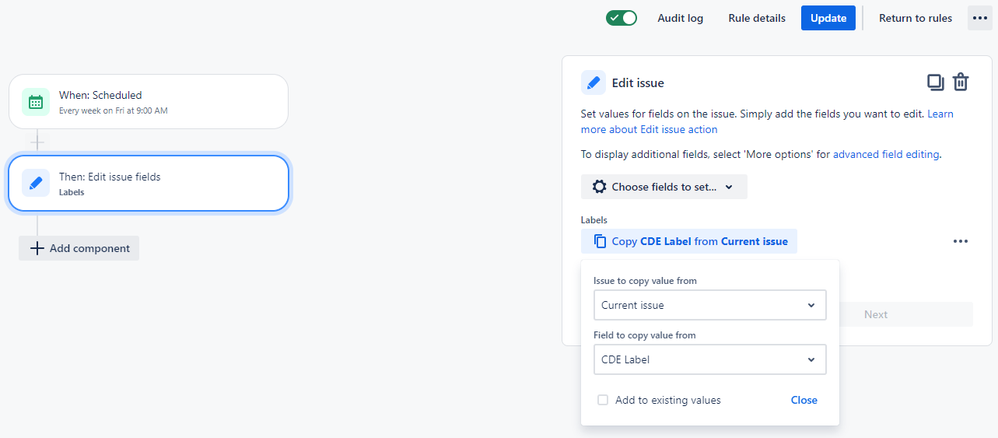Image resolution: width=998 pixels, height=438 pixels.
Task: Click the green calendar trigger icon
Action: coord(36,102)
